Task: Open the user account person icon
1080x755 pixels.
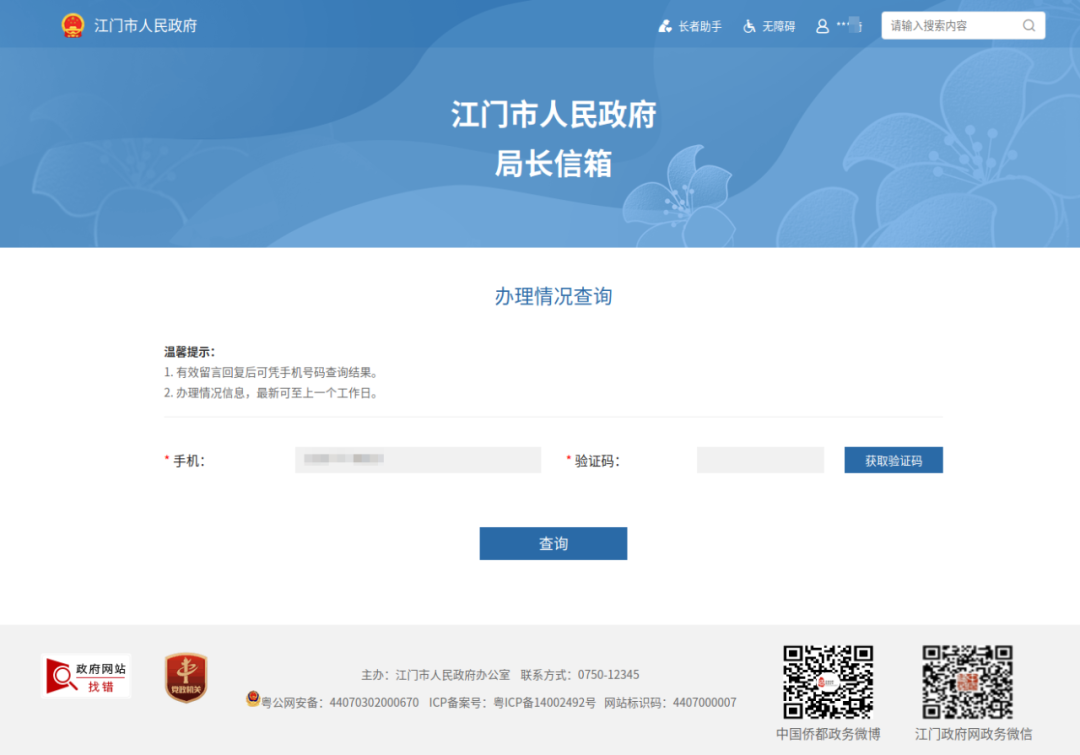Action: (820, 26)
